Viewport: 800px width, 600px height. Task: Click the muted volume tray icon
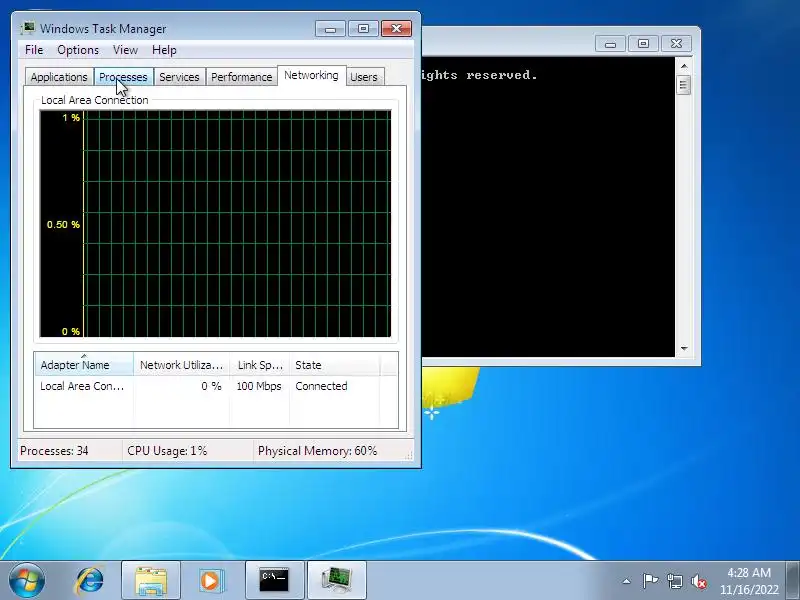pyautogui.click(x=698, y=581)
